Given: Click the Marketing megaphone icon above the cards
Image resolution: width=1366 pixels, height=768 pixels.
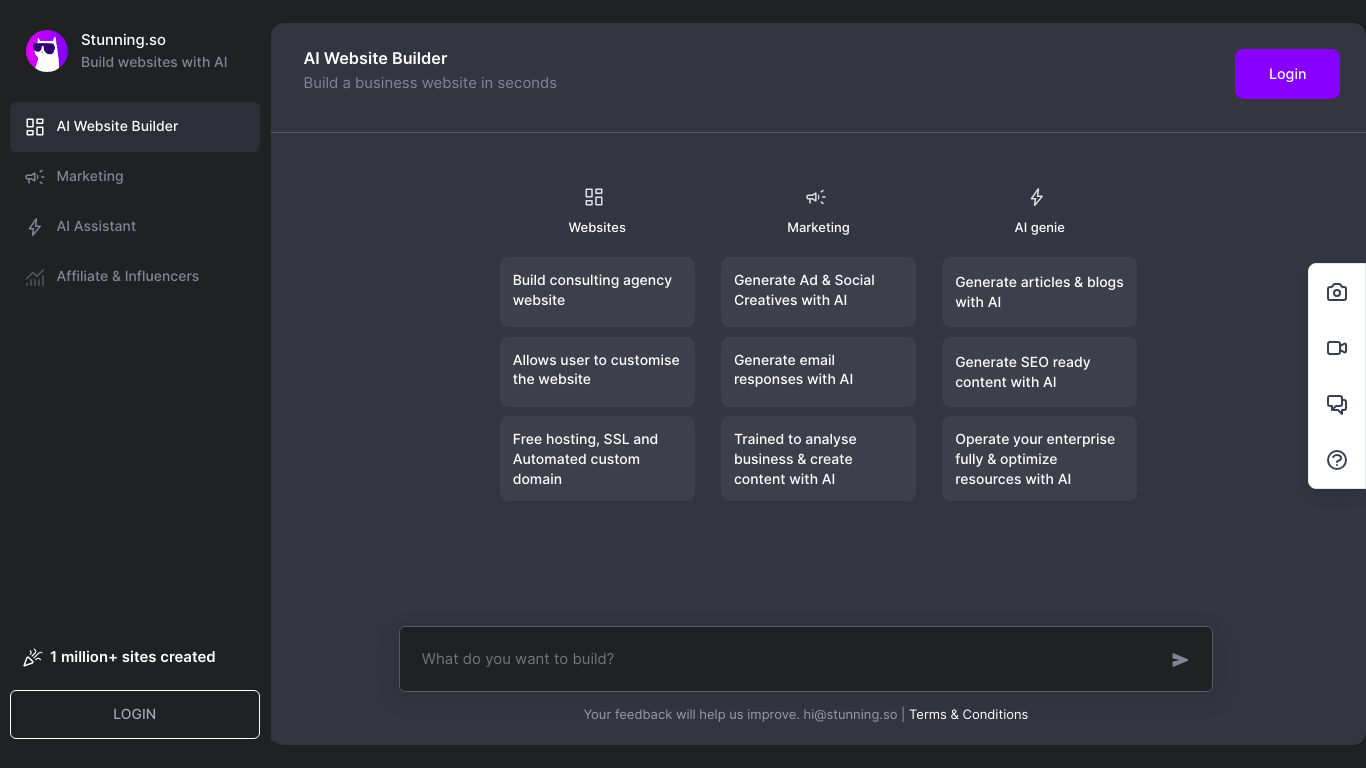Looking at the screenshot, I should point(816,197).
